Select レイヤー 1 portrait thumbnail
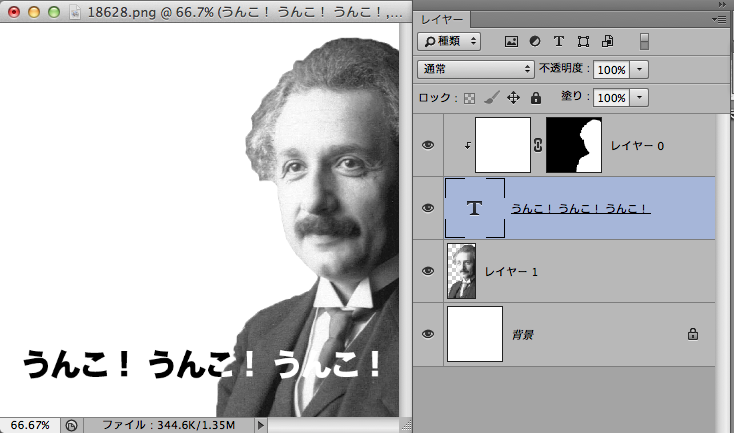The height and width of the screenshot is (433, 734). coord(462,271)
